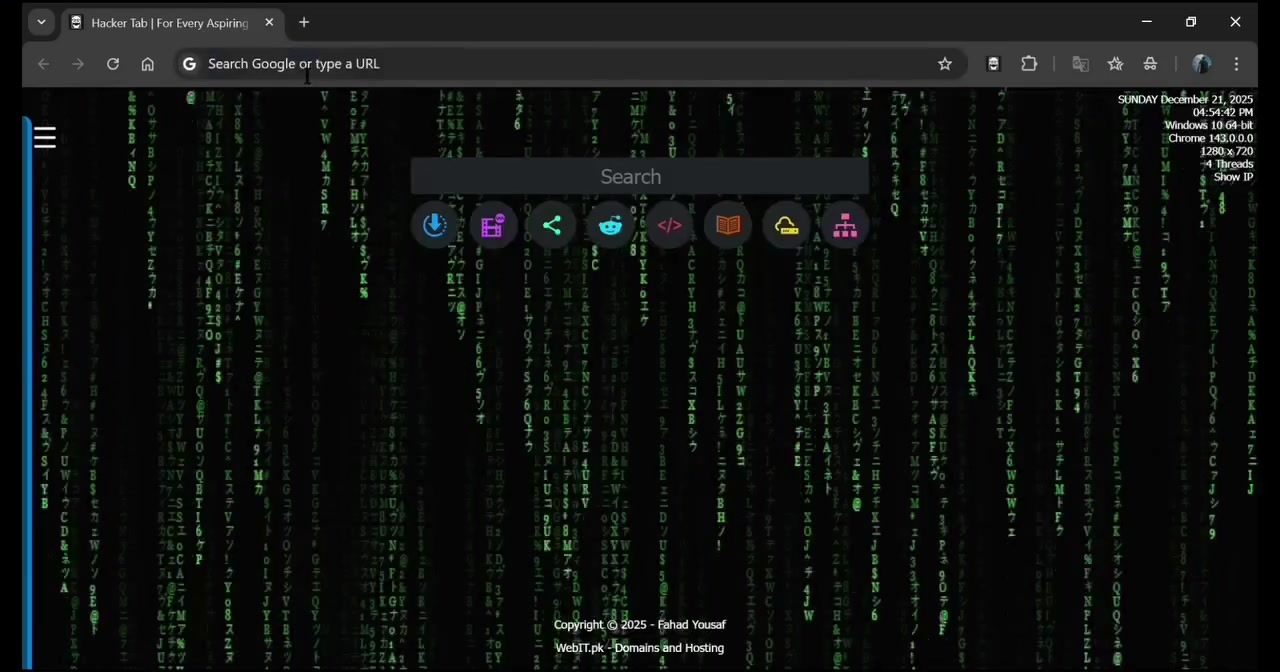
Task: Click the green share shortcut icon
Action: (552, 226)
